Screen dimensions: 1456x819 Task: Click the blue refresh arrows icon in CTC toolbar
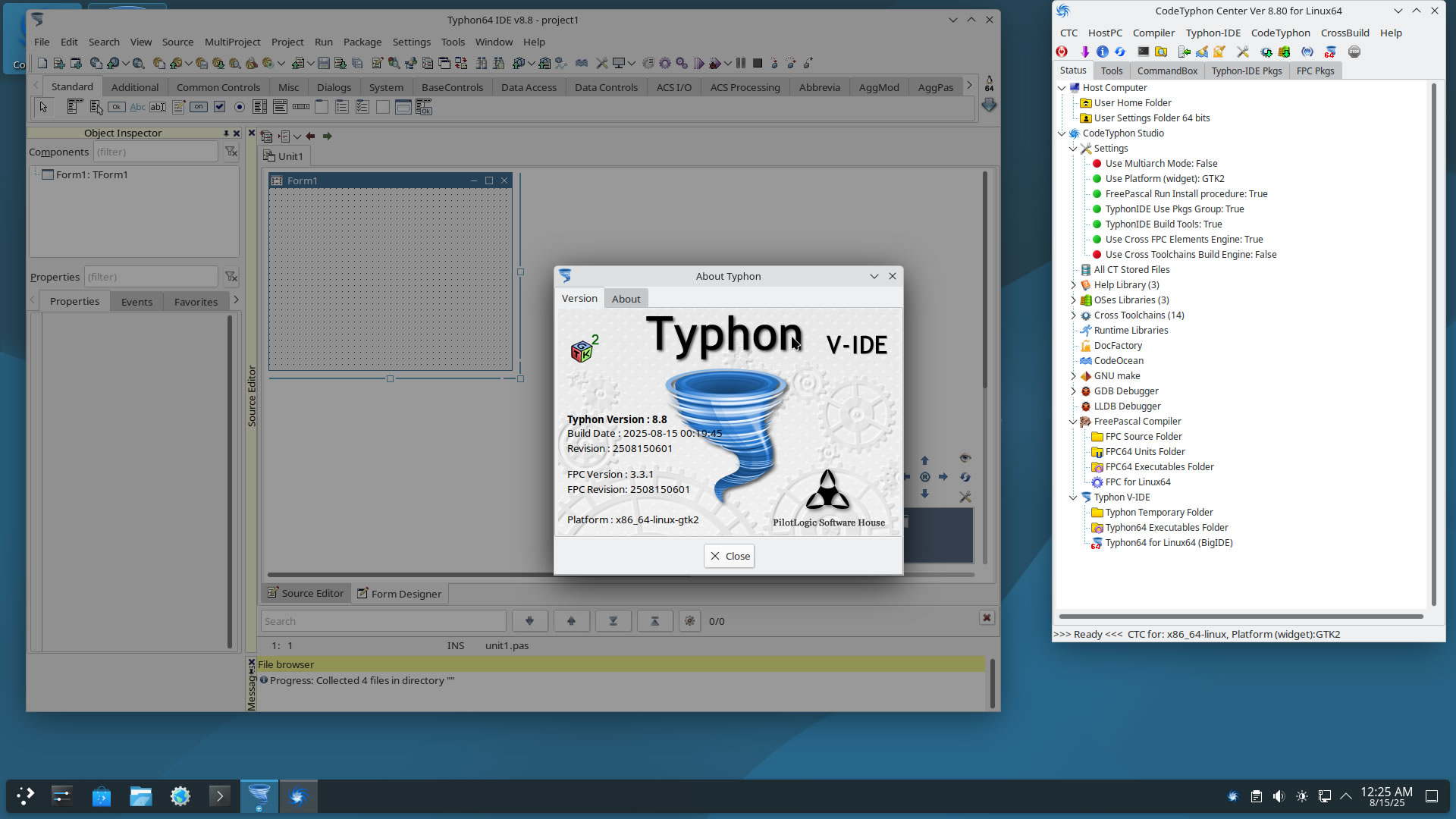coord(1119,52)
